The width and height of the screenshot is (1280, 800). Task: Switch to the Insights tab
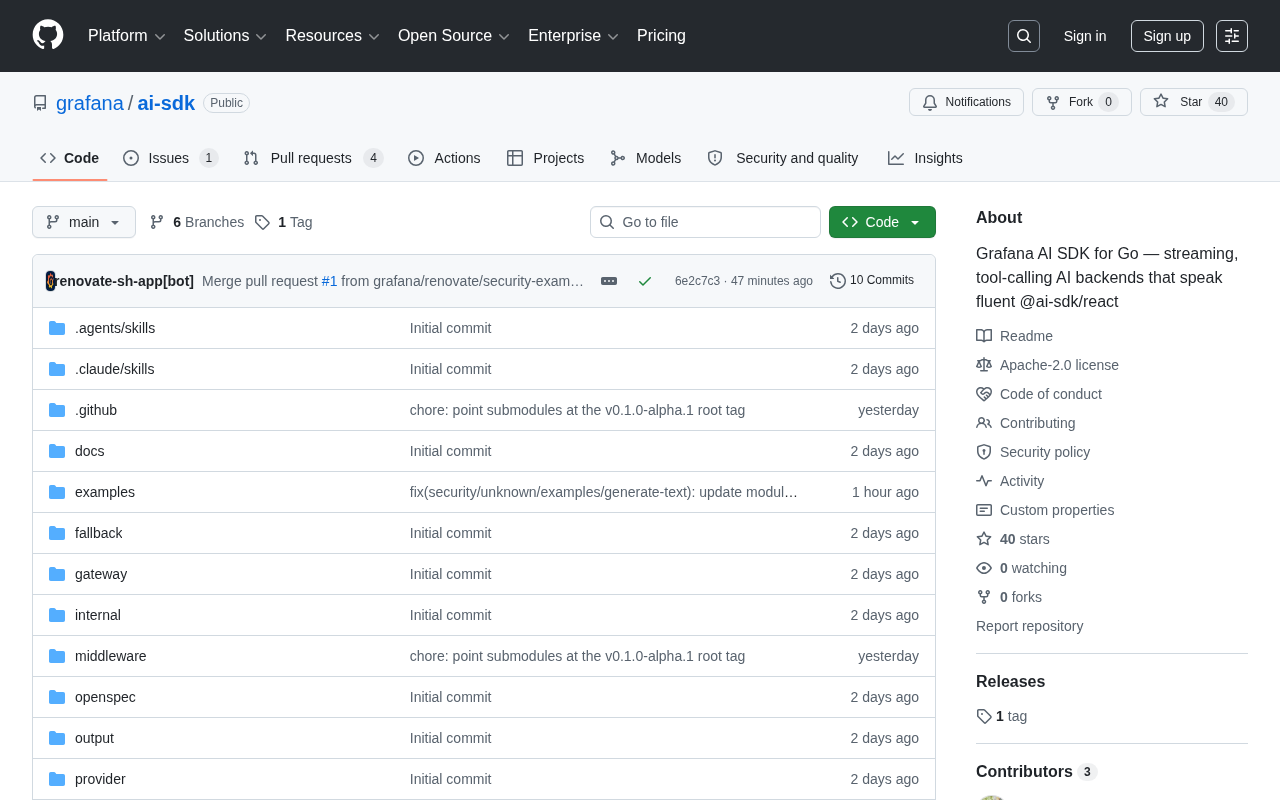coord(925,158)
